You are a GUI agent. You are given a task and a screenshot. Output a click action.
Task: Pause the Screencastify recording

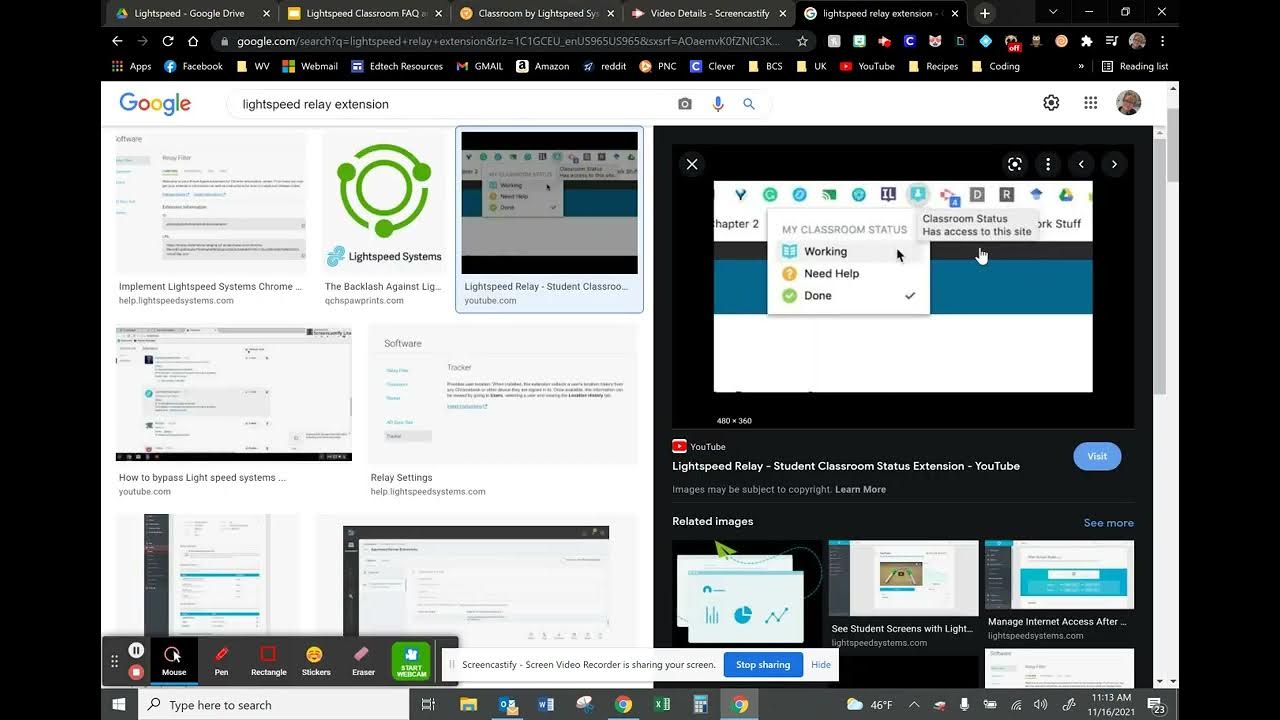(137, 651)
